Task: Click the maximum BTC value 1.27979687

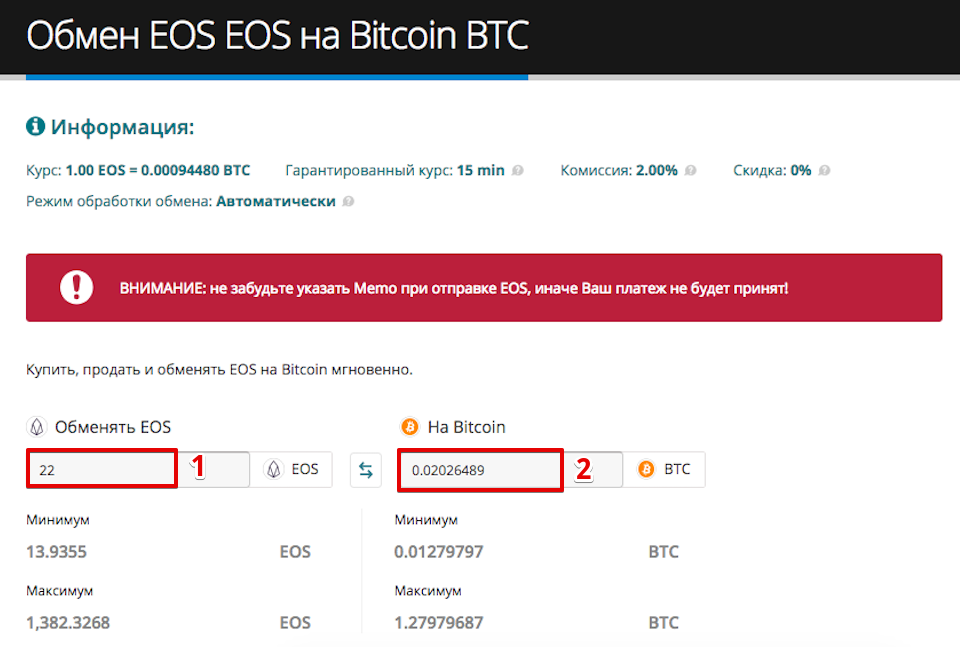Action: click(x=439, y=623)
